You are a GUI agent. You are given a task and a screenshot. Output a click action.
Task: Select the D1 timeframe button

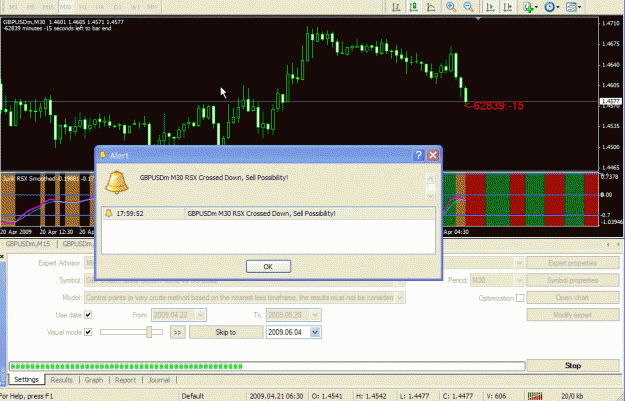[x=117, y=7]
